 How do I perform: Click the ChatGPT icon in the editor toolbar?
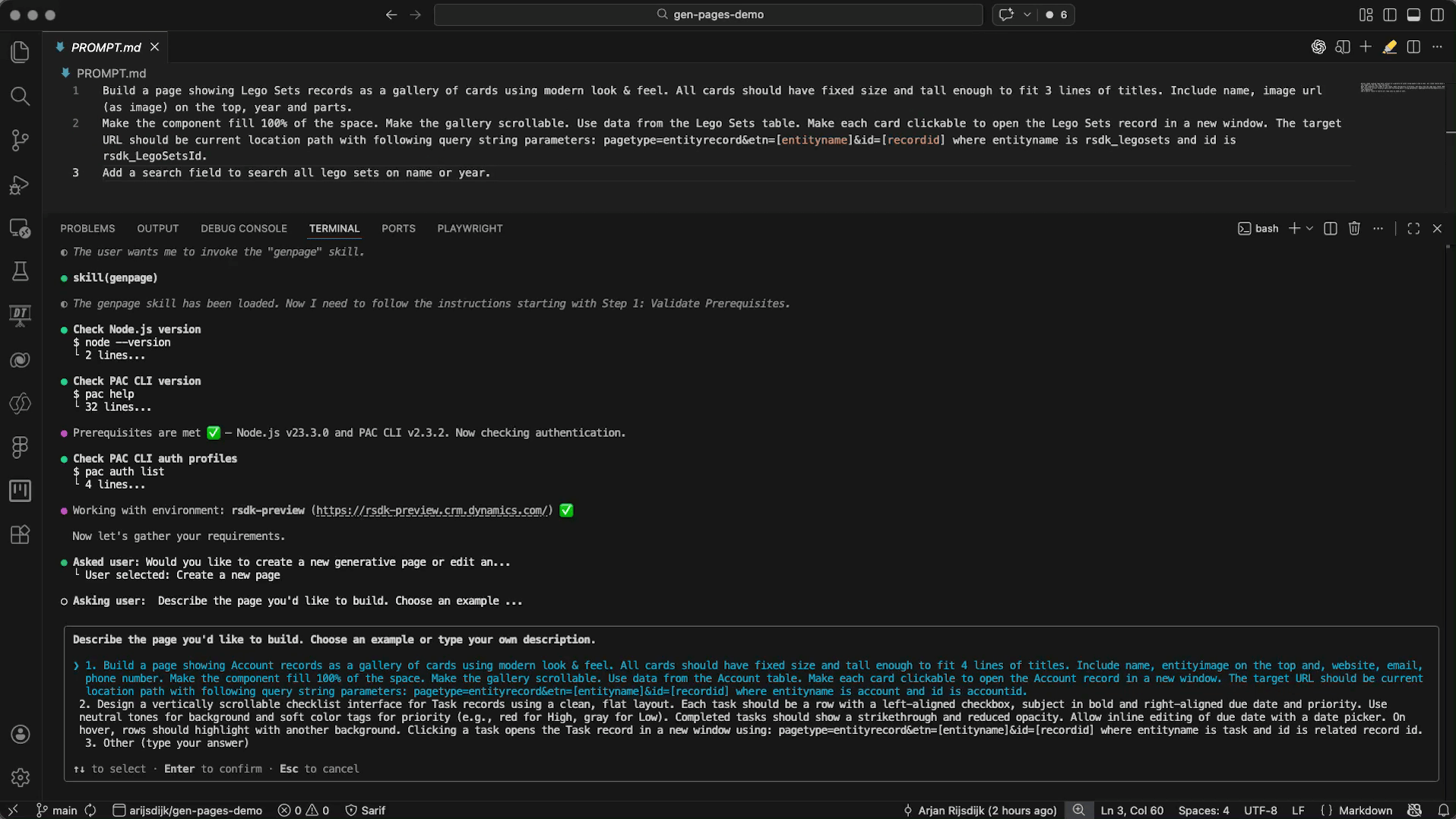tap(1318, 46)
